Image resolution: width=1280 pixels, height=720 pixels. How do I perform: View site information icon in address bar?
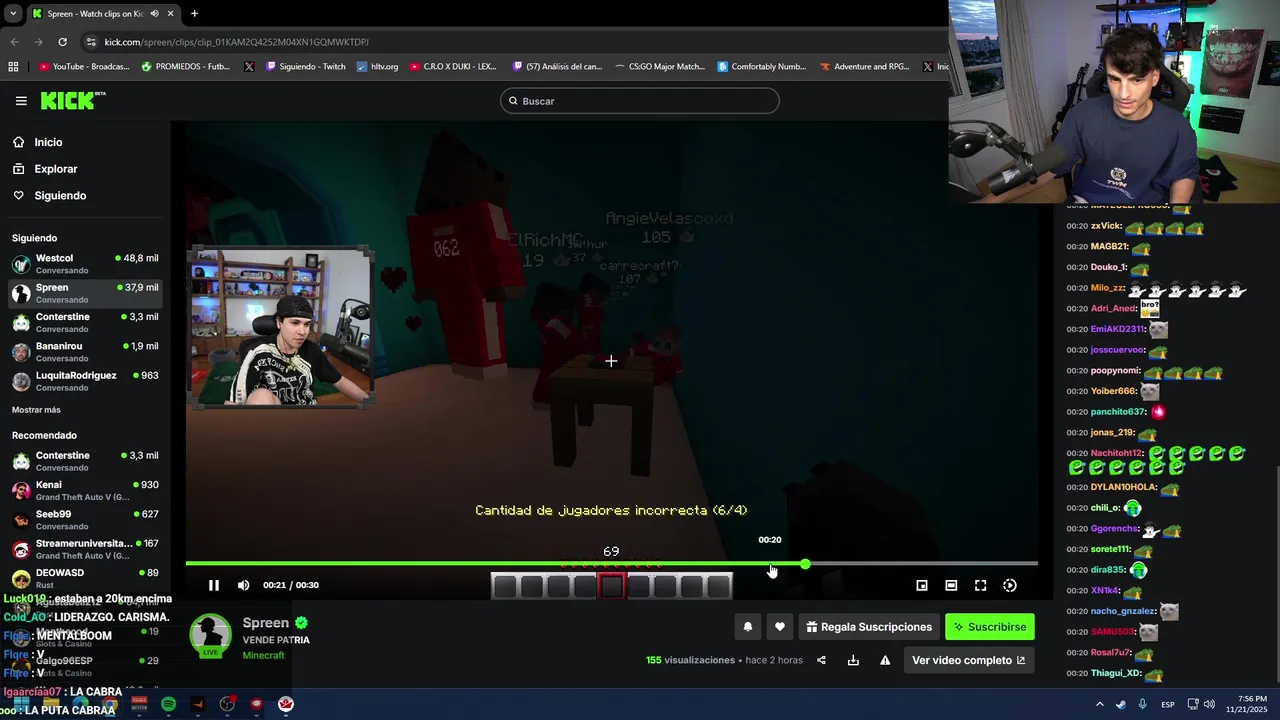92,42
